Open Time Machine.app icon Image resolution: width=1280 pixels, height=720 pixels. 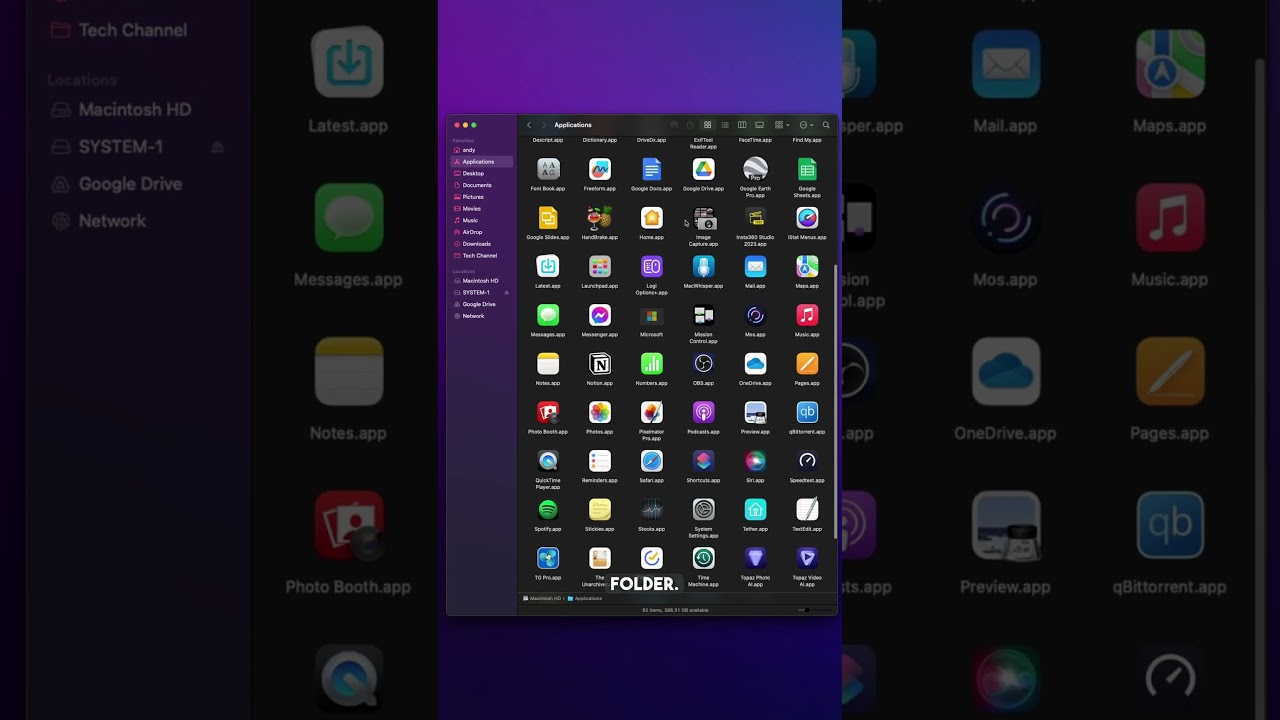[x=704, y=558]
